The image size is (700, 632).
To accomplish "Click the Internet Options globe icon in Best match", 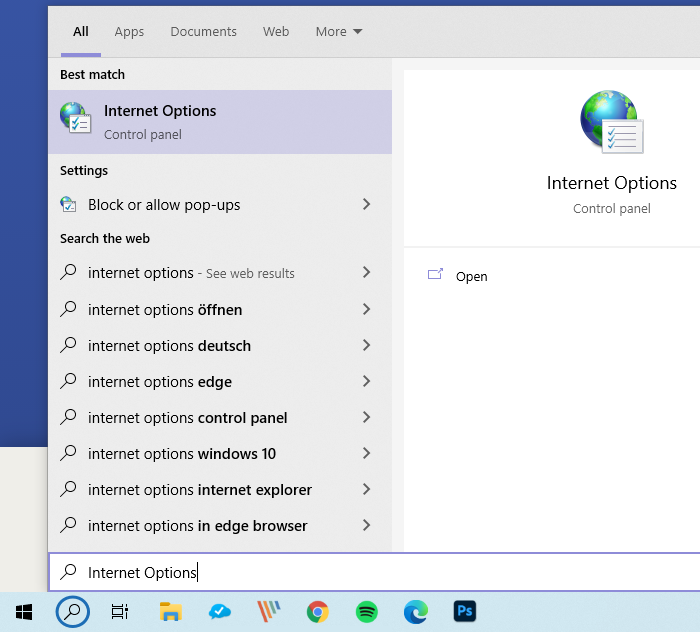I will click(x=75, y=118).
